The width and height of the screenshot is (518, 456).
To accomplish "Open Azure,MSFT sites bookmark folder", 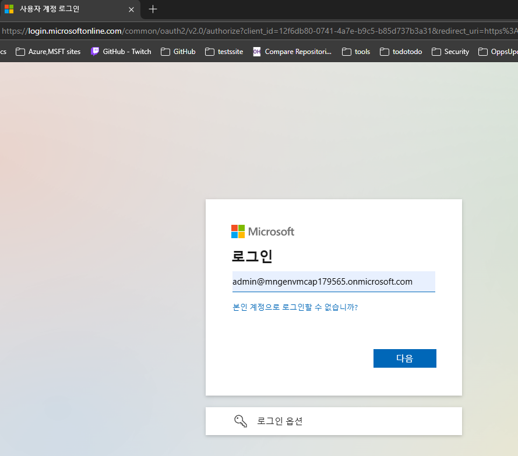I will point(48,52).
